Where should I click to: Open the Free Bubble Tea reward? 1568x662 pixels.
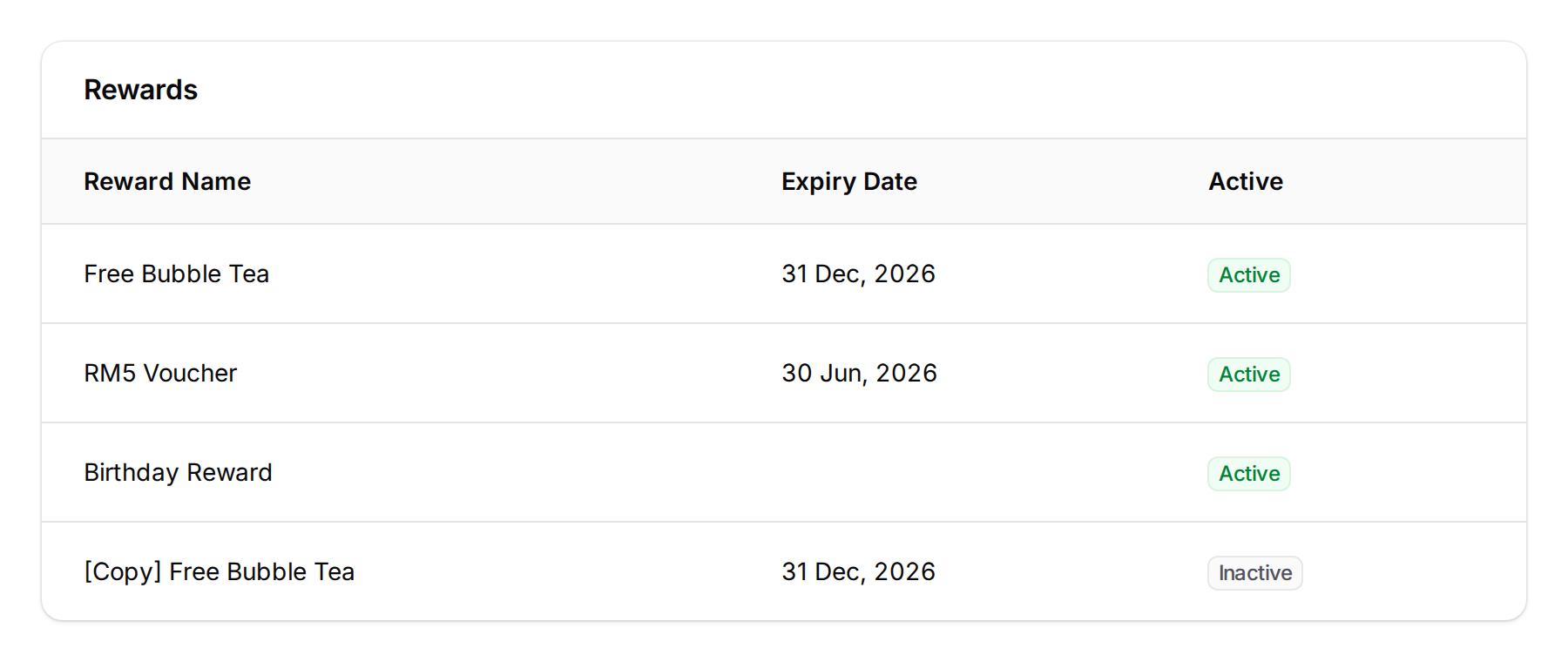176,274
